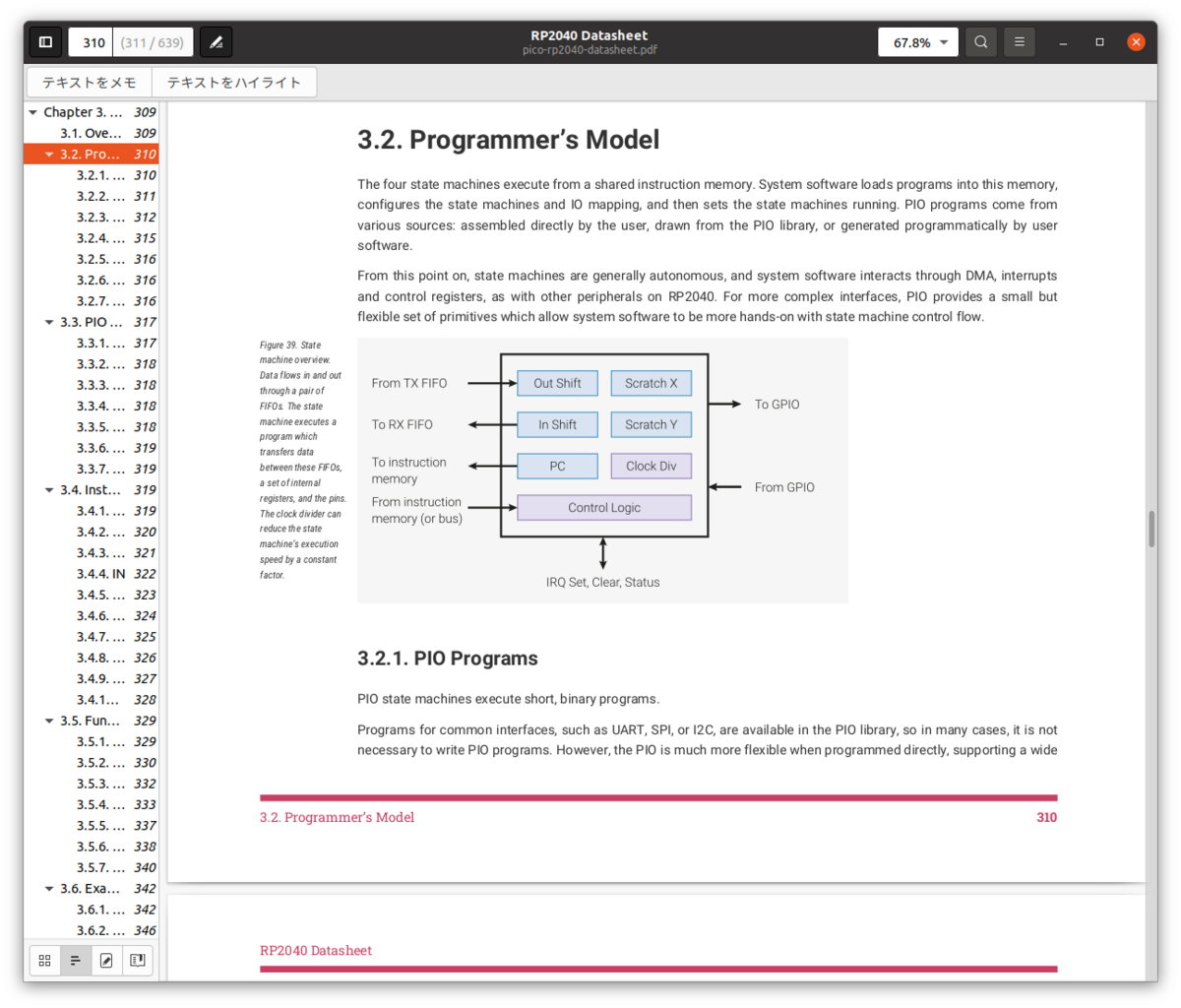Toggle the side pane button in header
1181x1008 pixels.
[45, 42]
